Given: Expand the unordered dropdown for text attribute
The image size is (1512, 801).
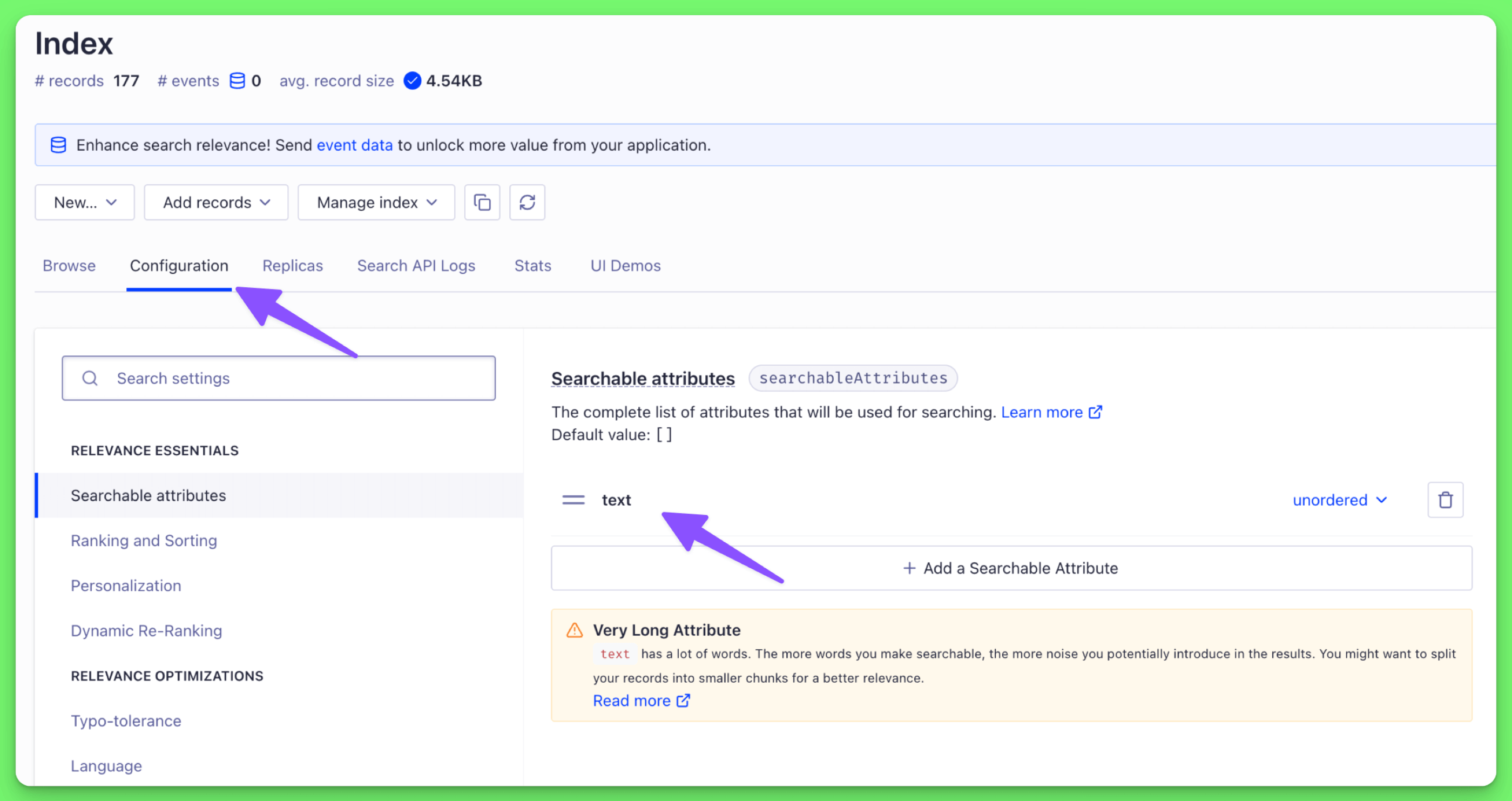Looking at the screenshot, I should pos(1340,499).
